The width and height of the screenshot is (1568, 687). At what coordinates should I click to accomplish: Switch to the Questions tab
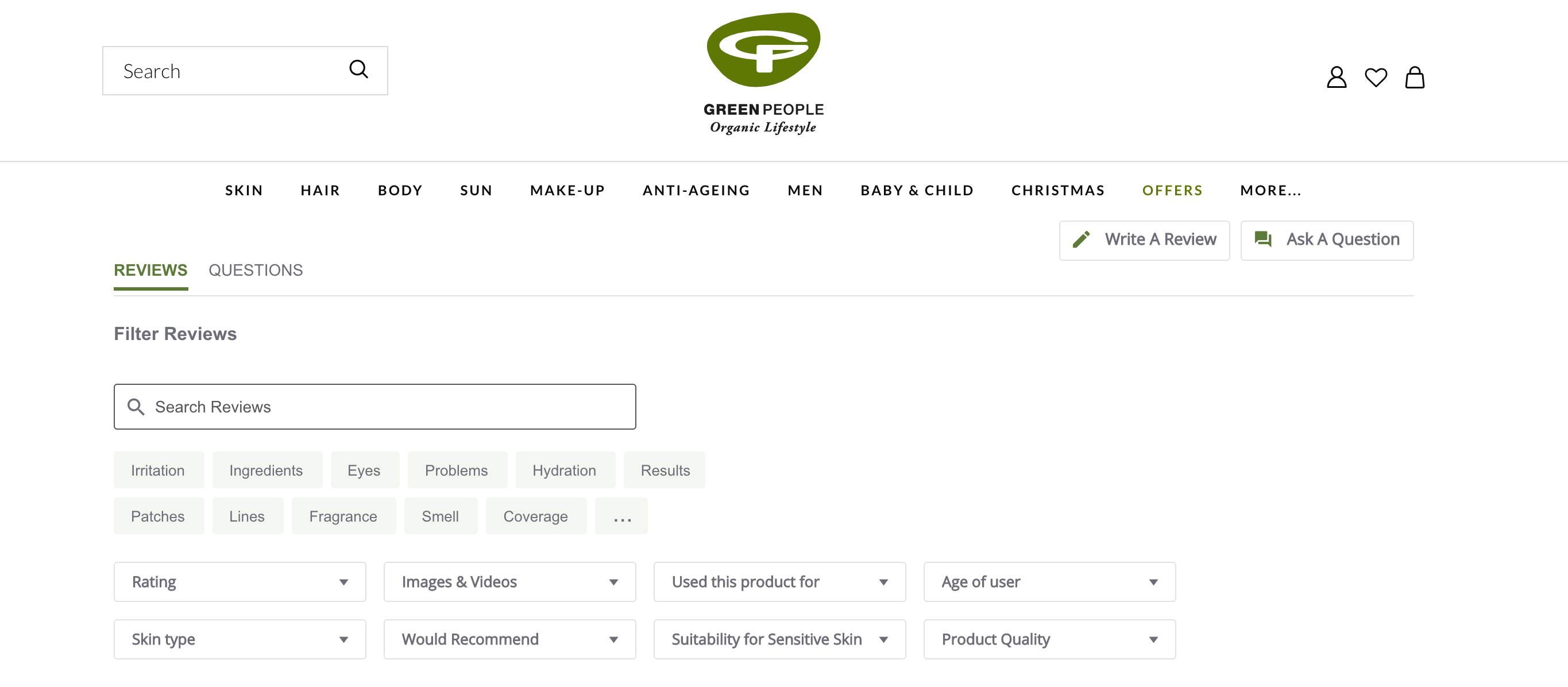255,270
